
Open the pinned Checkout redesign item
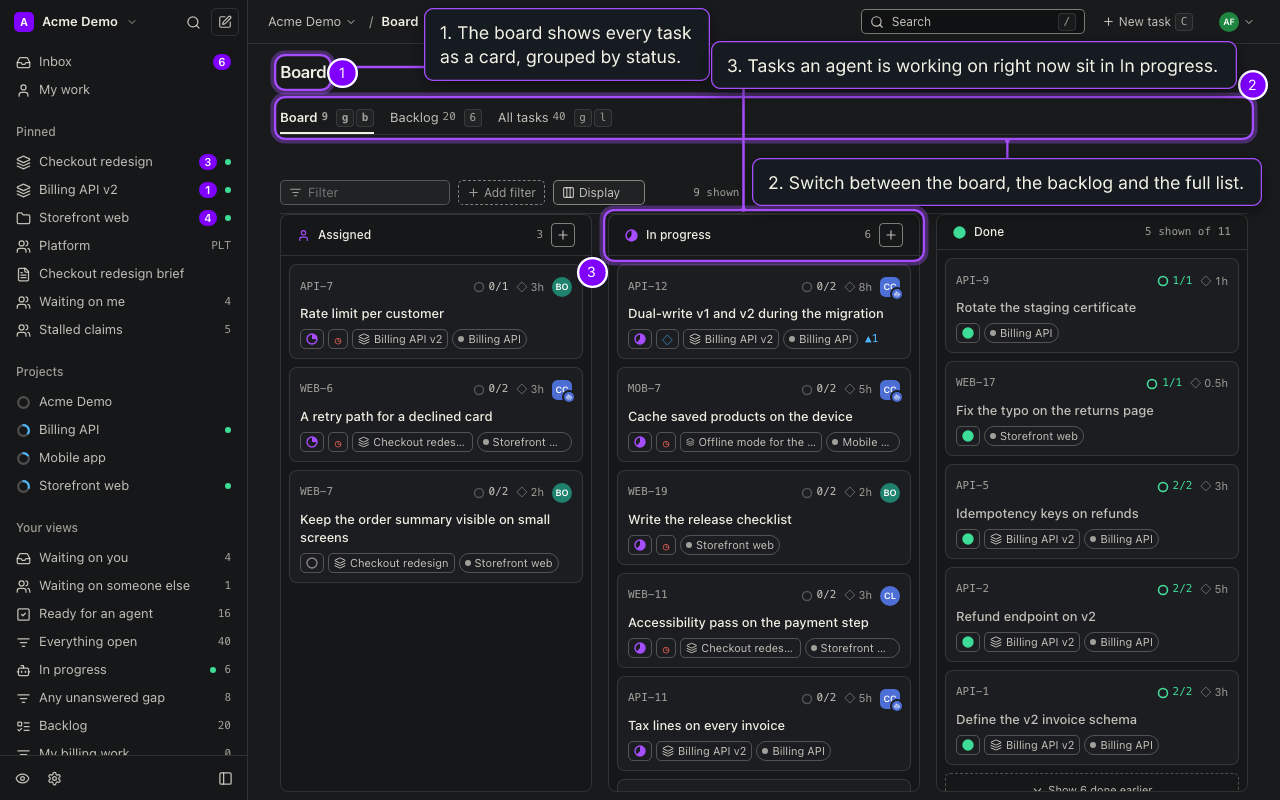(124, 162)
